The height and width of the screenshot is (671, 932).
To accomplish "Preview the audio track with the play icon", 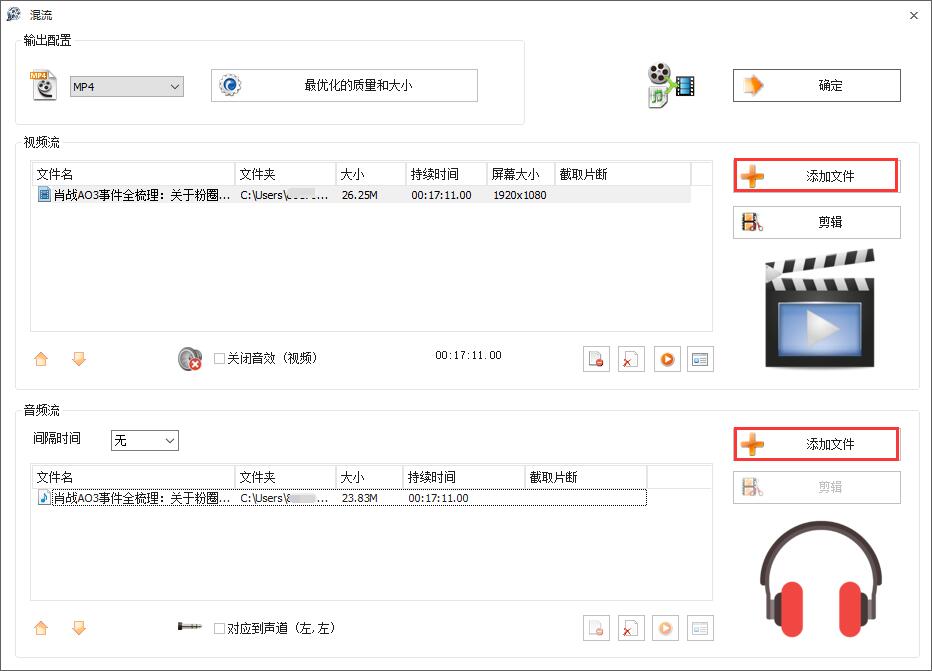I will (x=666, y=628).
